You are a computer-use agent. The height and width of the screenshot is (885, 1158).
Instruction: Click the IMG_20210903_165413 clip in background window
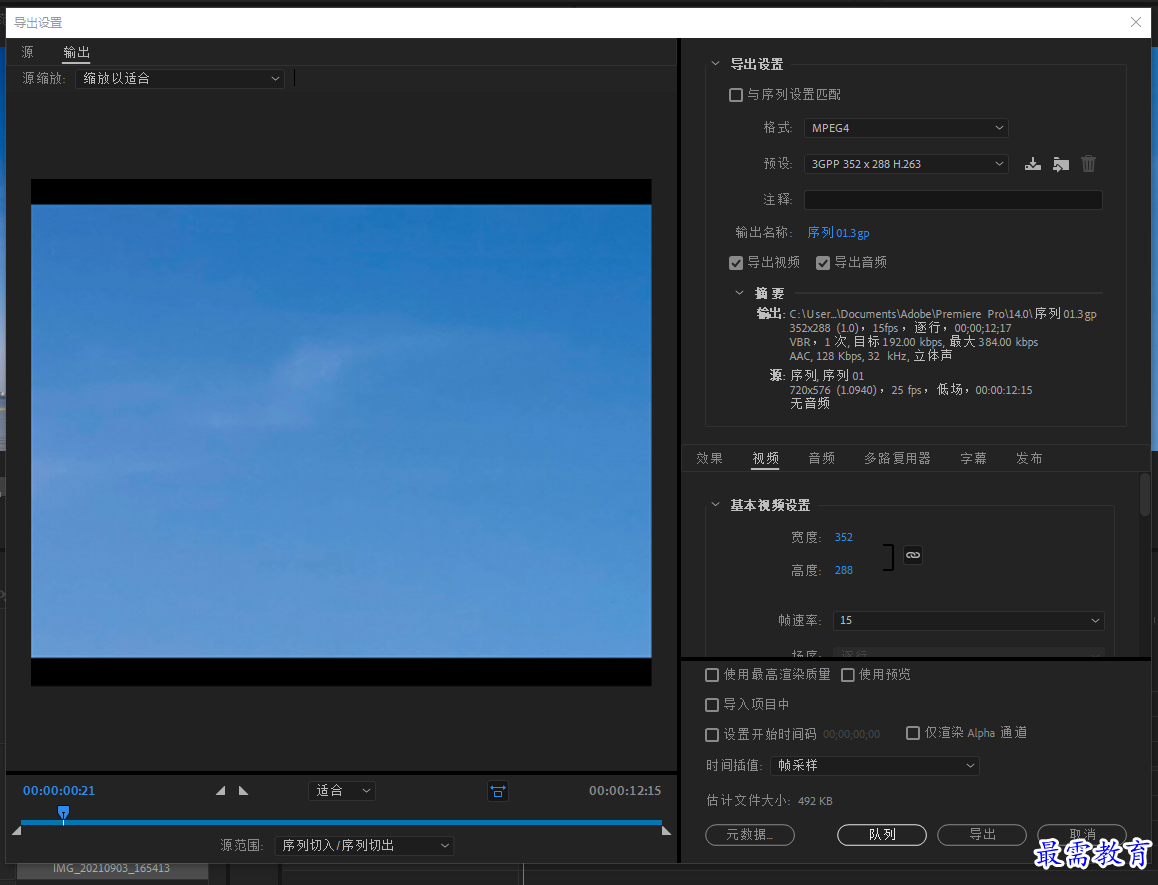[111, 869]
